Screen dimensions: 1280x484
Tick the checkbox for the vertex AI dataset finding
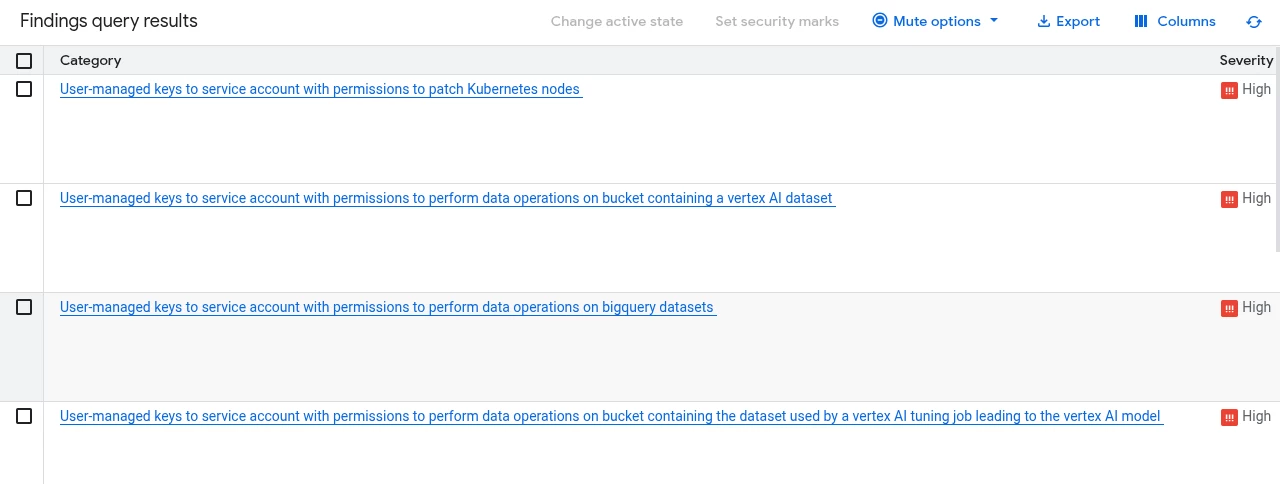tap(24, 198)
